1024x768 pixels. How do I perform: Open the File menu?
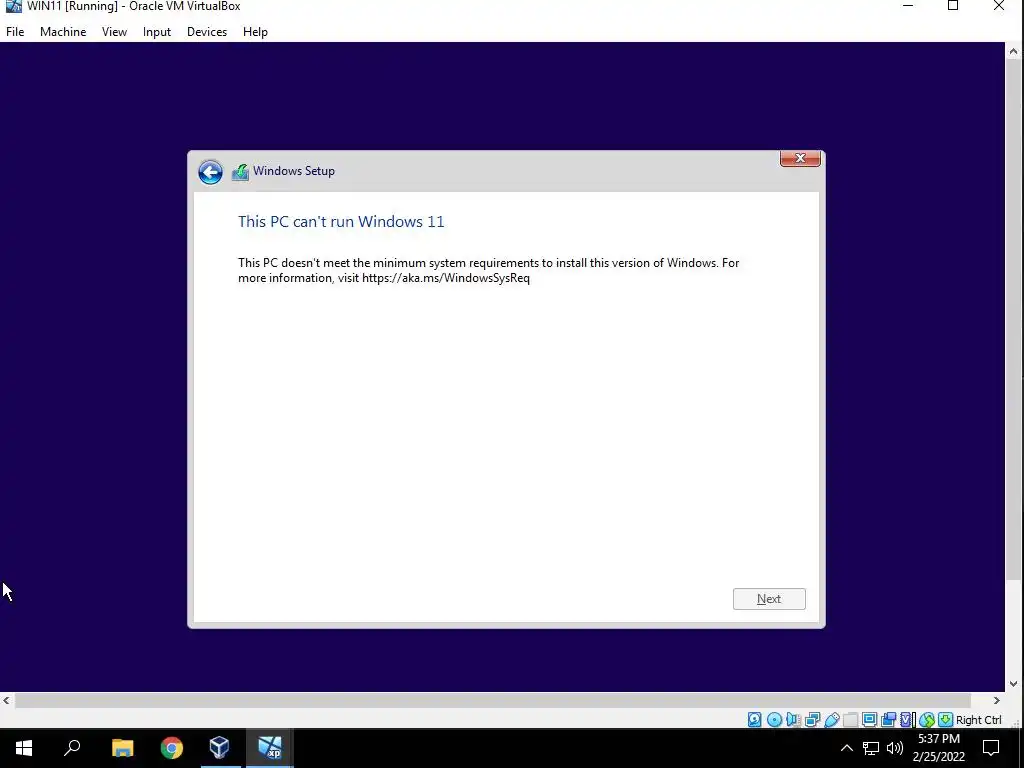15,32
